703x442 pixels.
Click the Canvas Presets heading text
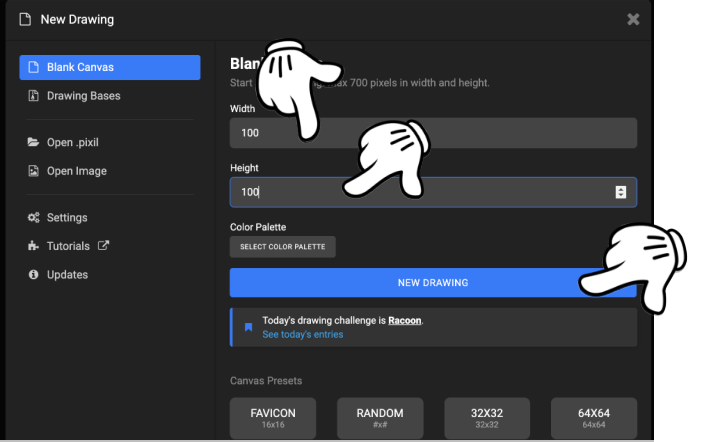point(266,381)
